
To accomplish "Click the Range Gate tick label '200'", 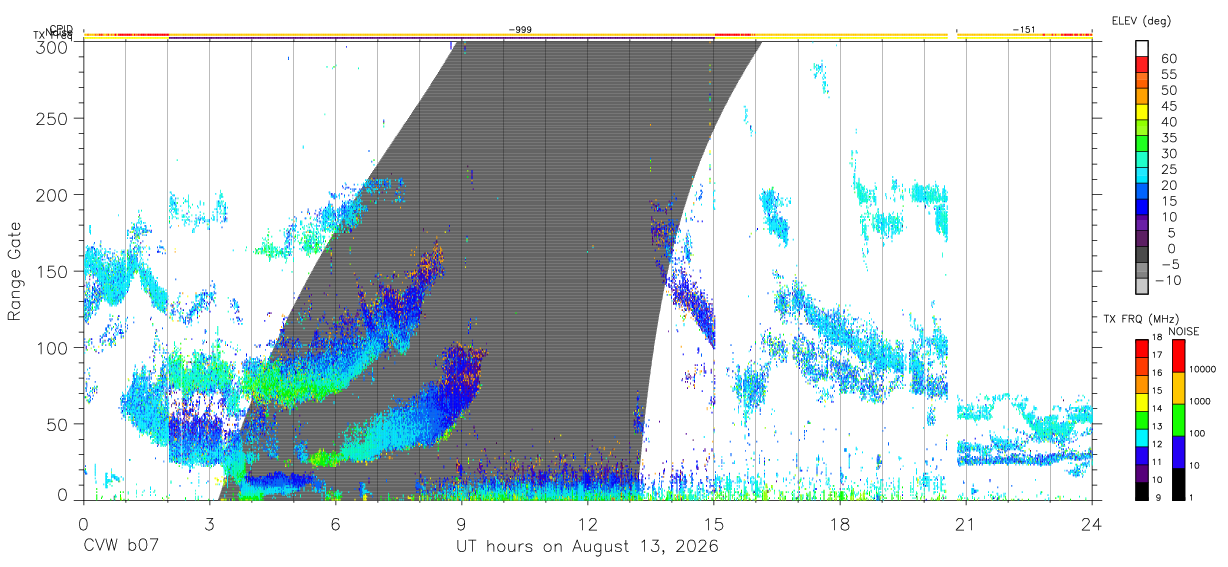I will (x=53, y=195).
